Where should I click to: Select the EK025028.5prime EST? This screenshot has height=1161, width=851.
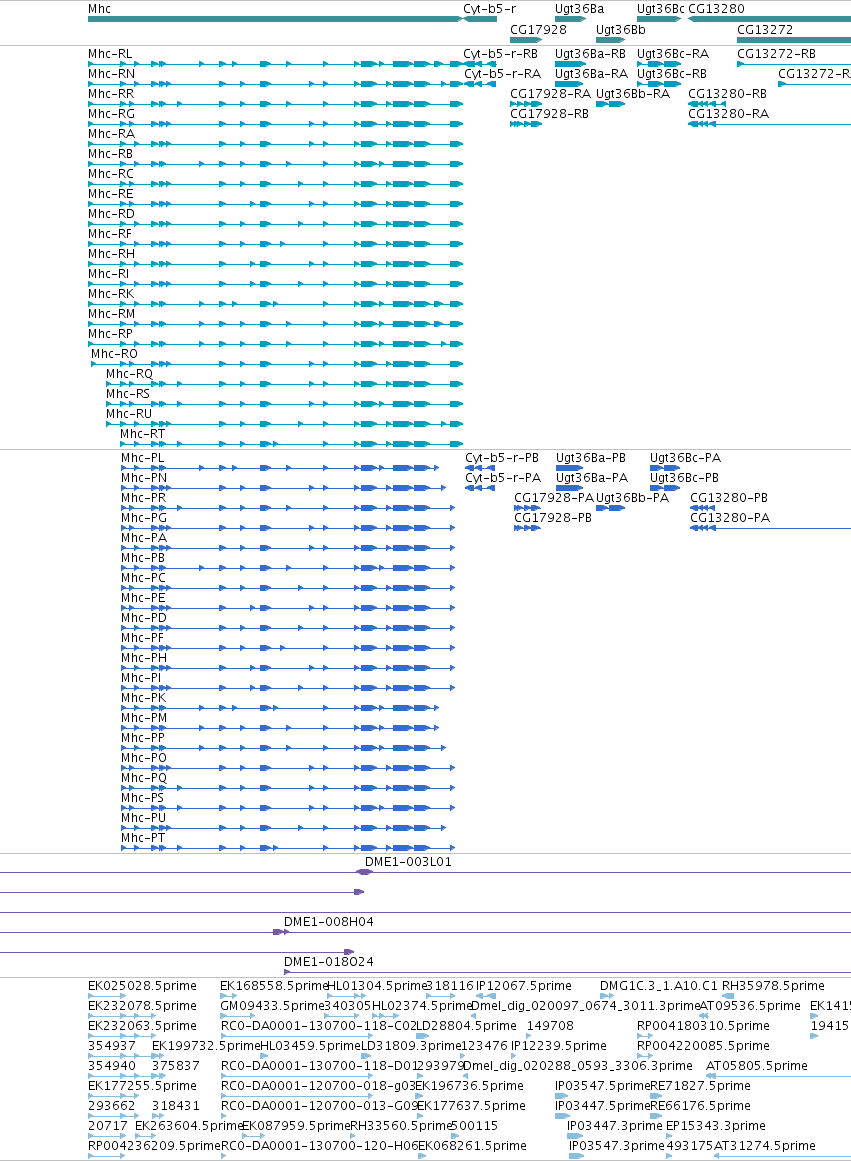(107, 997)
